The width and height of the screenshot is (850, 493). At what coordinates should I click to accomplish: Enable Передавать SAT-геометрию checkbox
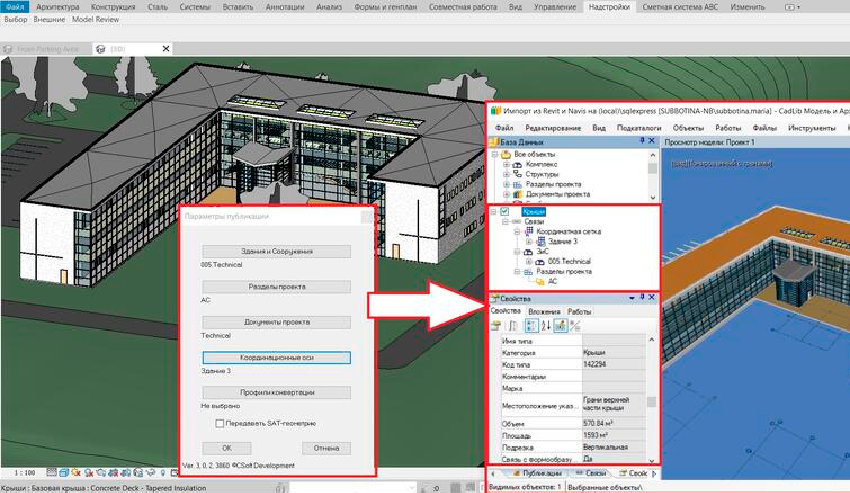click(219, 424)
